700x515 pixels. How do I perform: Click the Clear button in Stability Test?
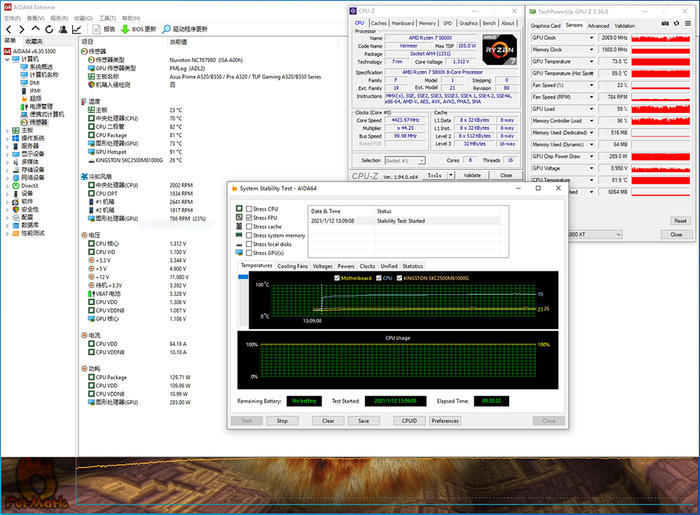tap(328, 421)
